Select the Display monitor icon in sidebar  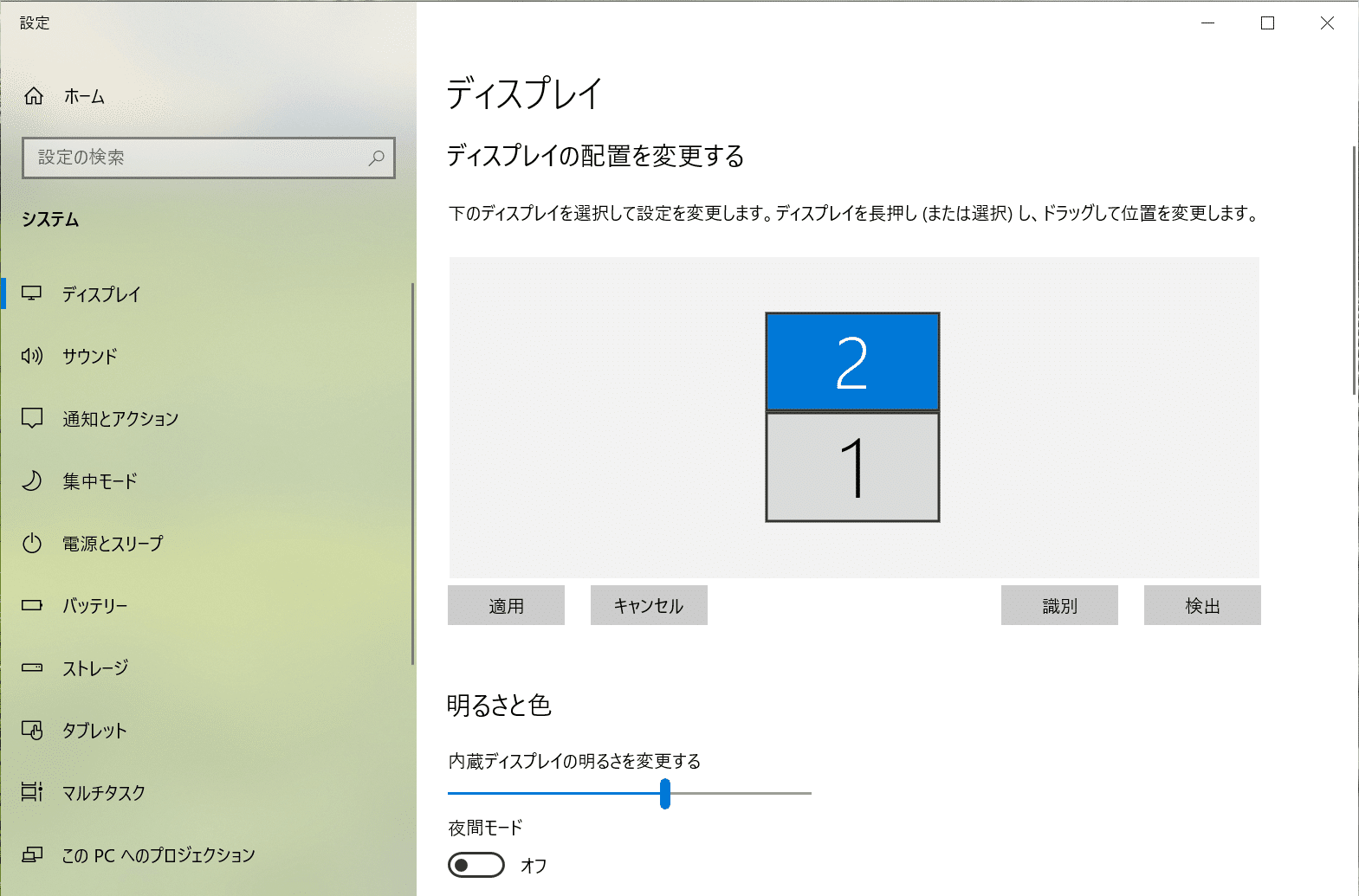click(x=32, y=293)
